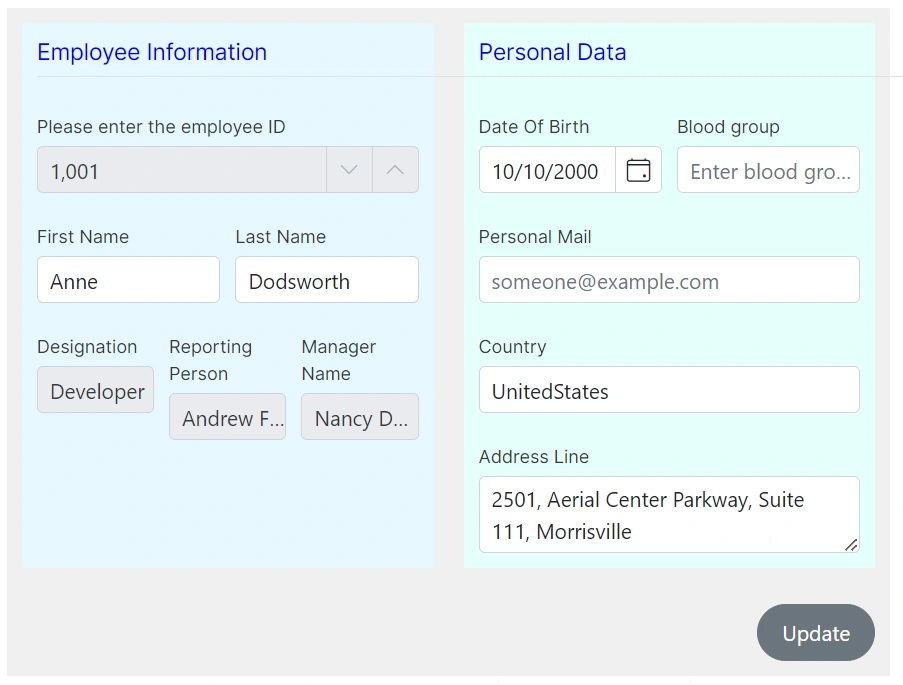Click the 'Please enter the employee ID' label
Viewport: 903px width, 685px height.
point(161,127)
